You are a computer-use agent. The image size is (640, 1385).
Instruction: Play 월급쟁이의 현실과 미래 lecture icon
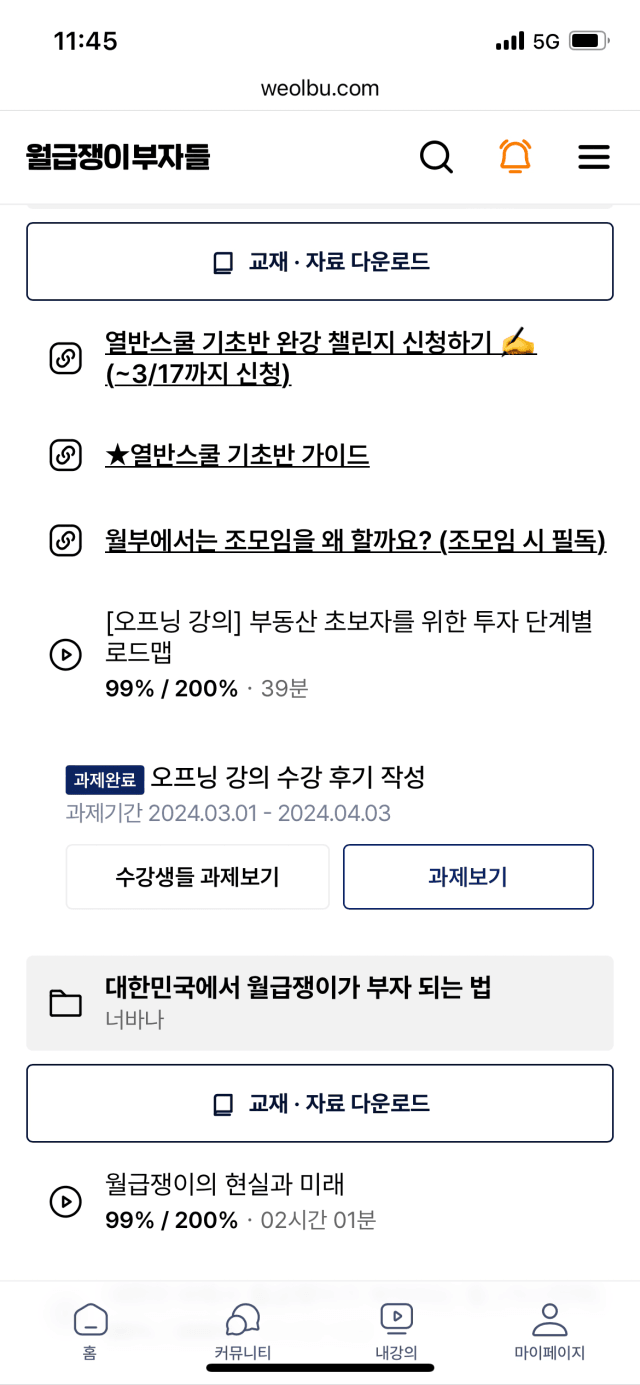point(65,1201)
